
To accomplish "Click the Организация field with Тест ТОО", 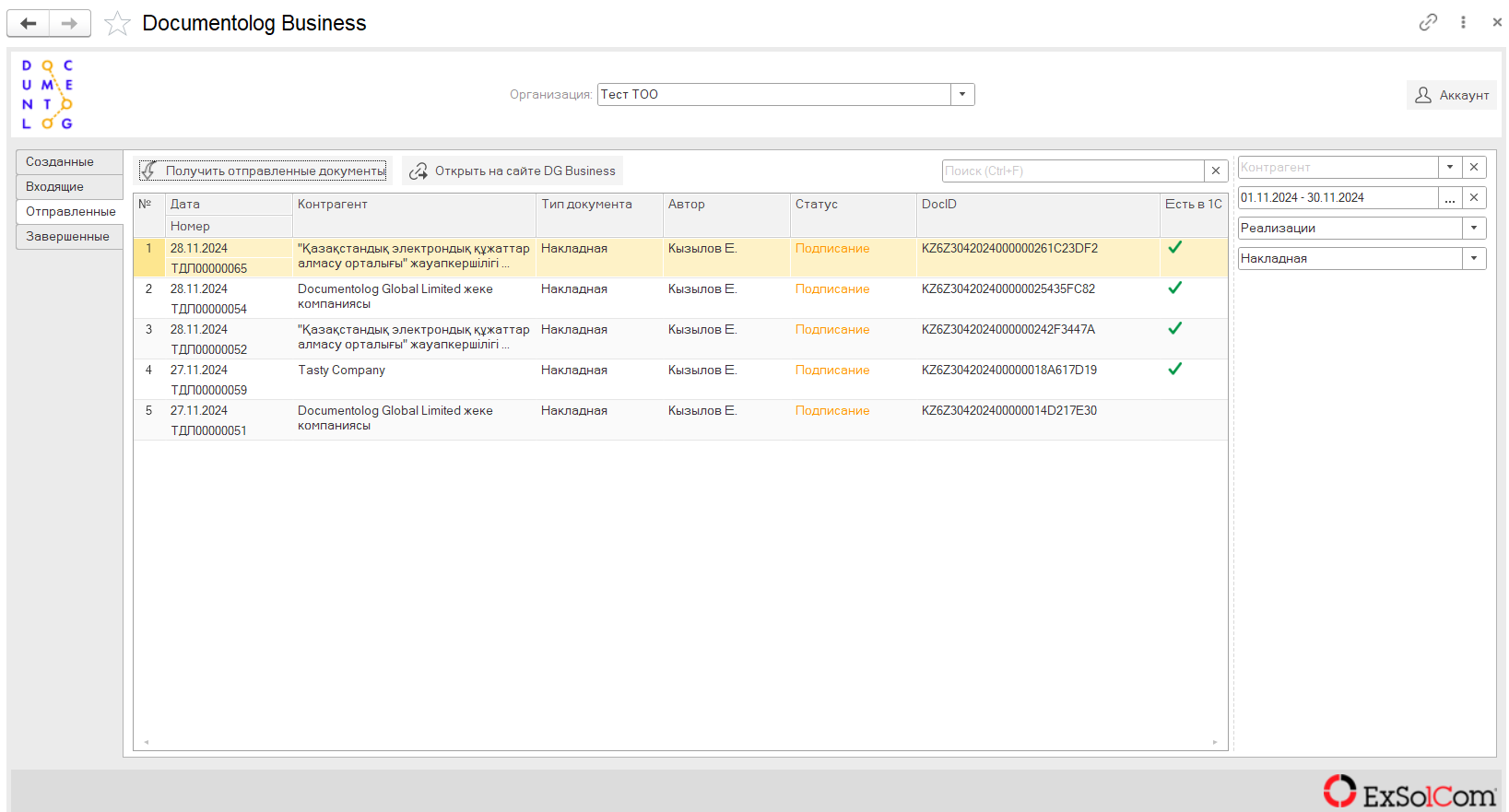I will pos(774,94).
